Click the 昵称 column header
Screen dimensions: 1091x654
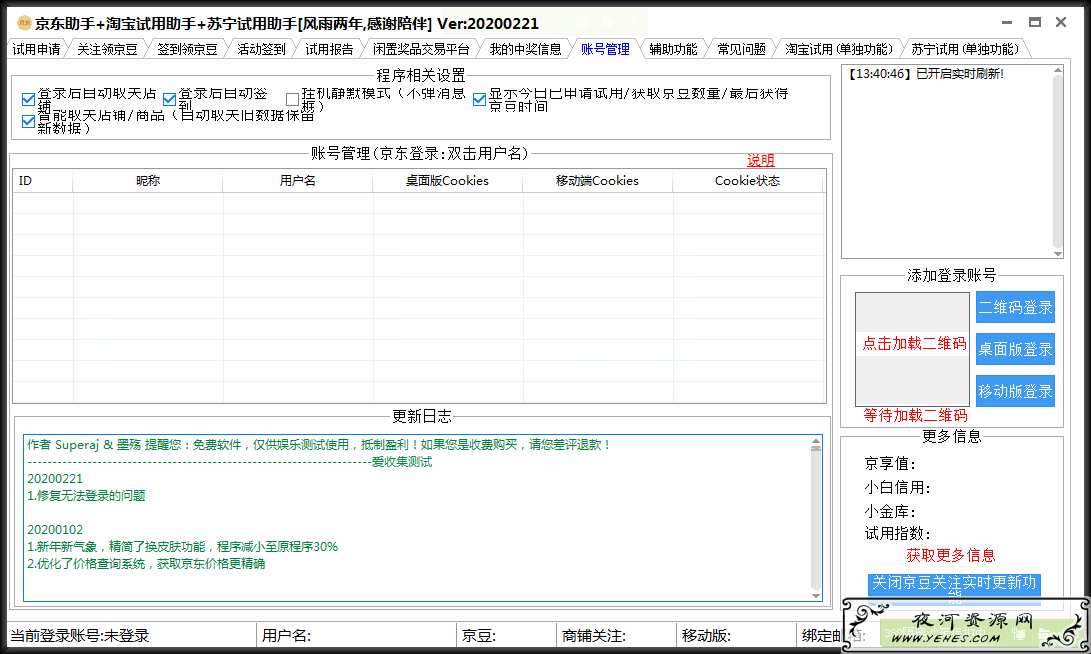148,181
